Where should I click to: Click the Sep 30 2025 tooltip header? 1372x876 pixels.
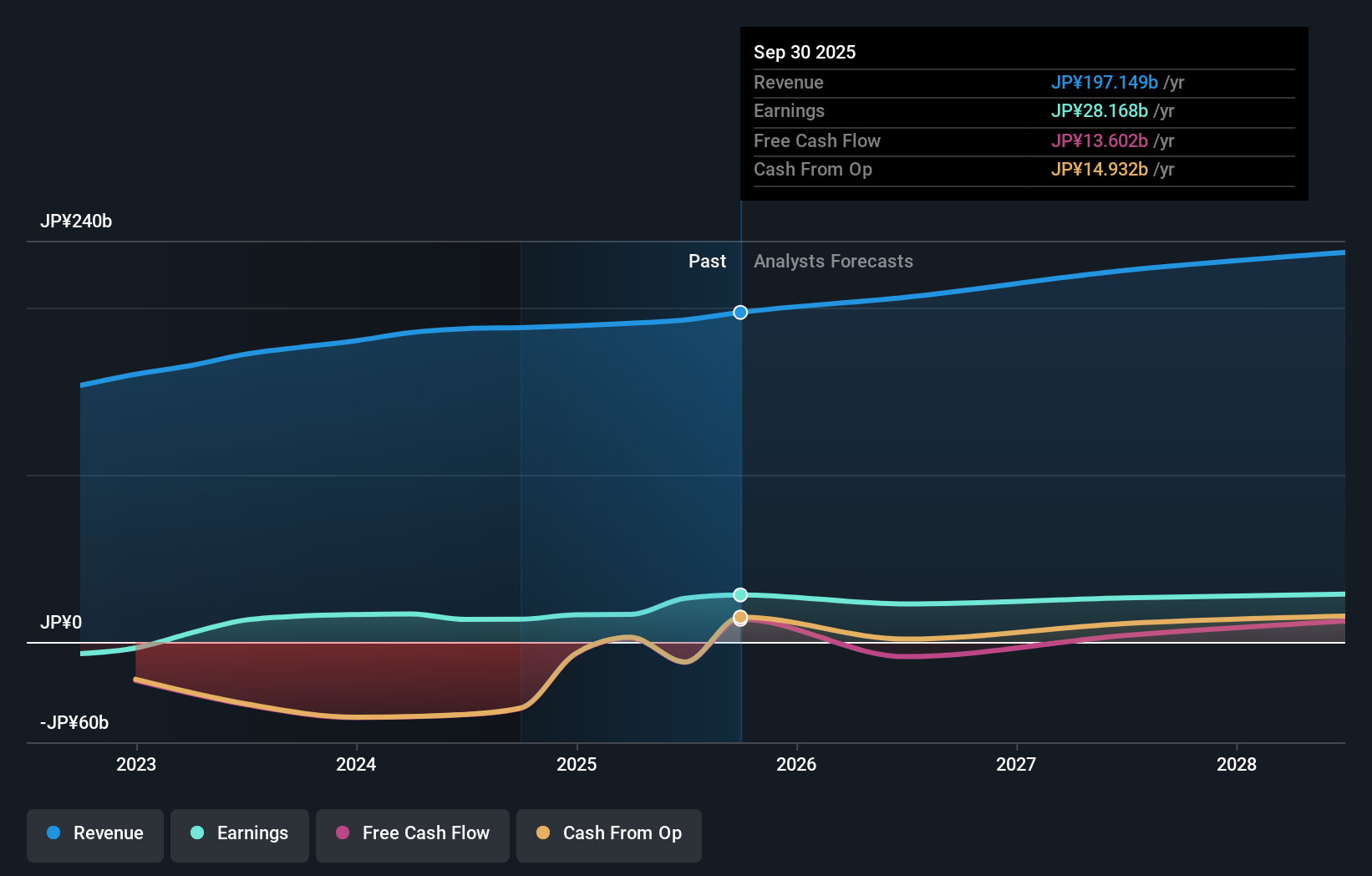(805, 52)
